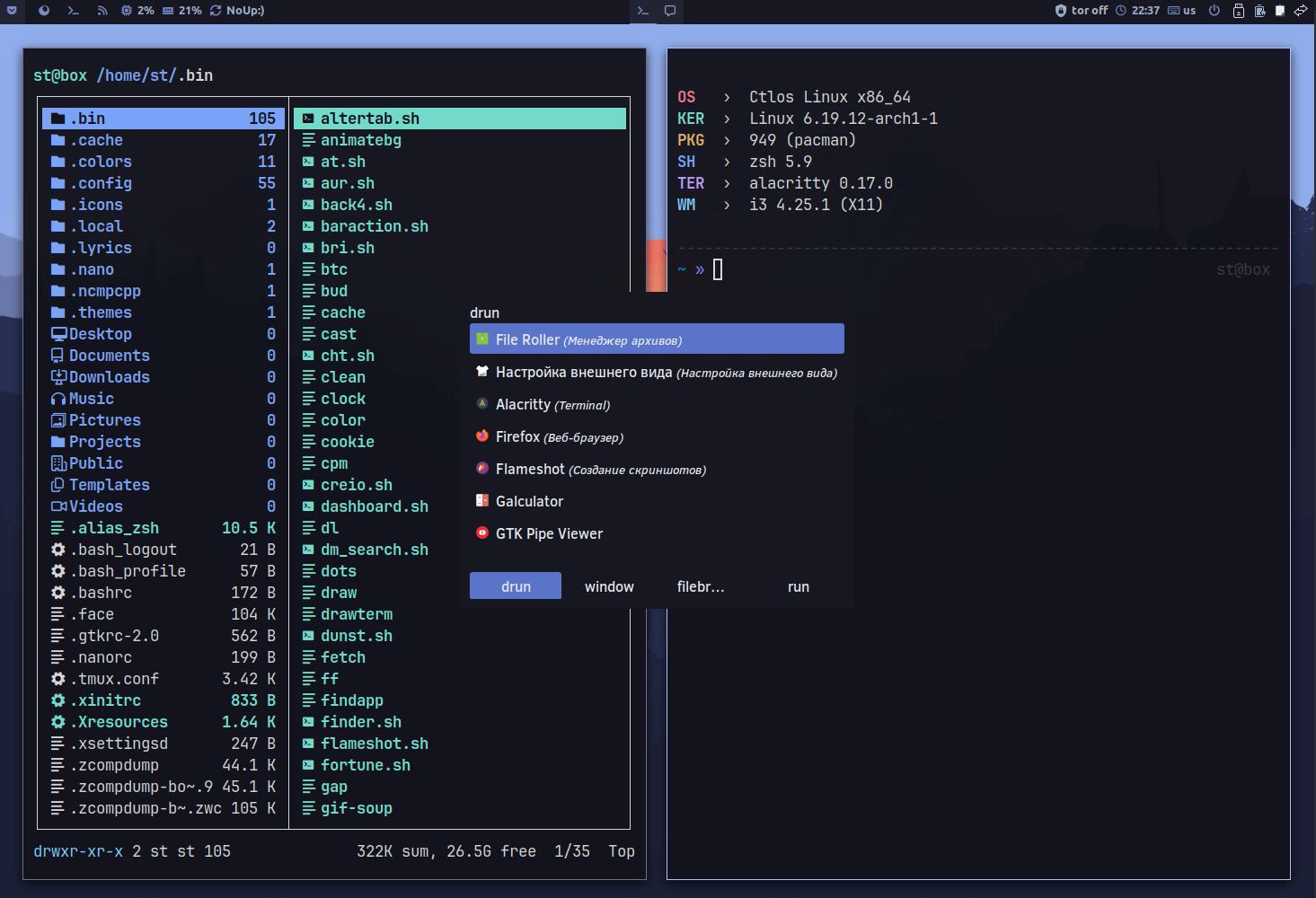1316x898 pixels.
Task: Open terminal icon left in top bar
Action: (74, 11)
